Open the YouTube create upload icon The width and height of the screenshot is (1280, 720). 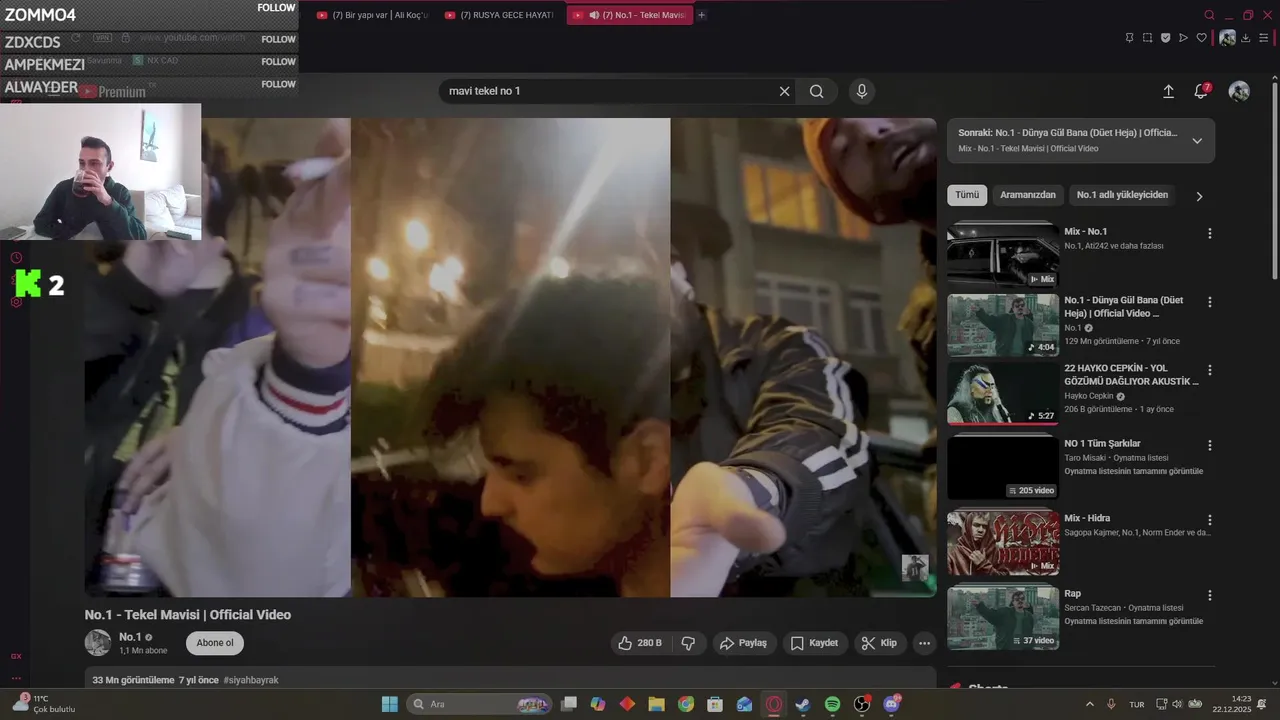tap(1168, 91)
